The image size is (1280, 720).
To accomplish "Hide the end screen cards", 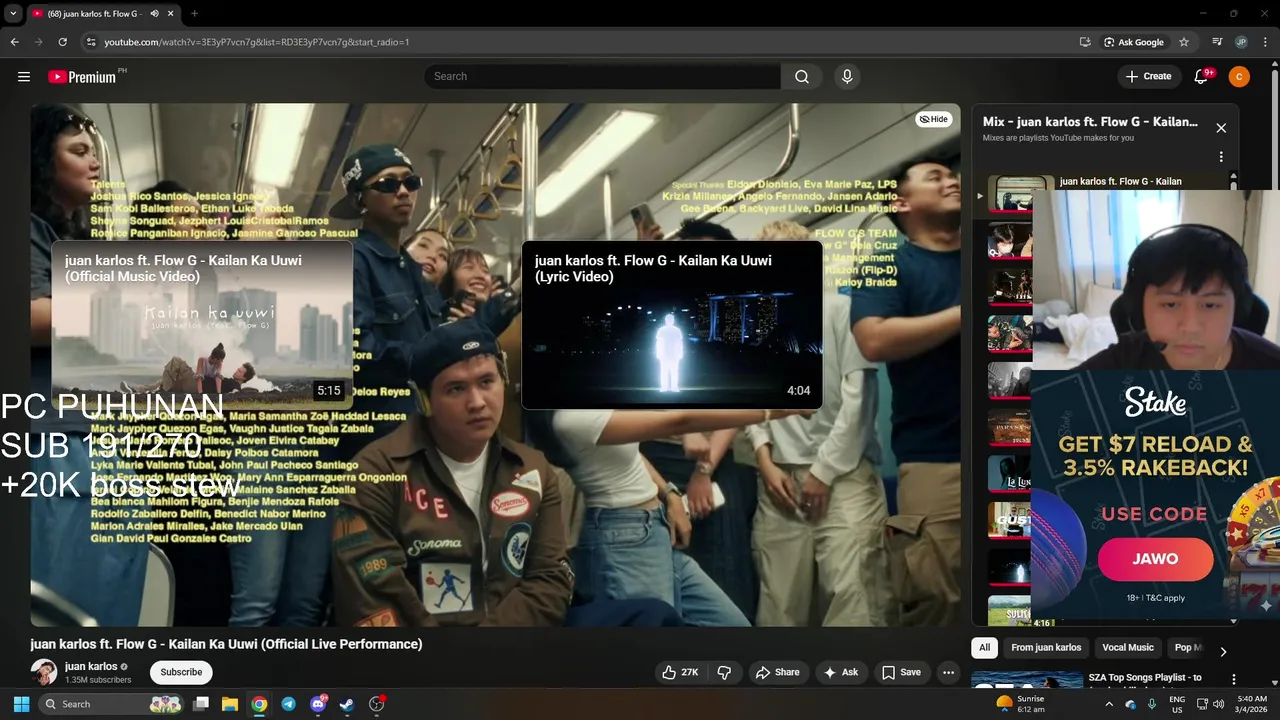I will (x=933, y=119).
